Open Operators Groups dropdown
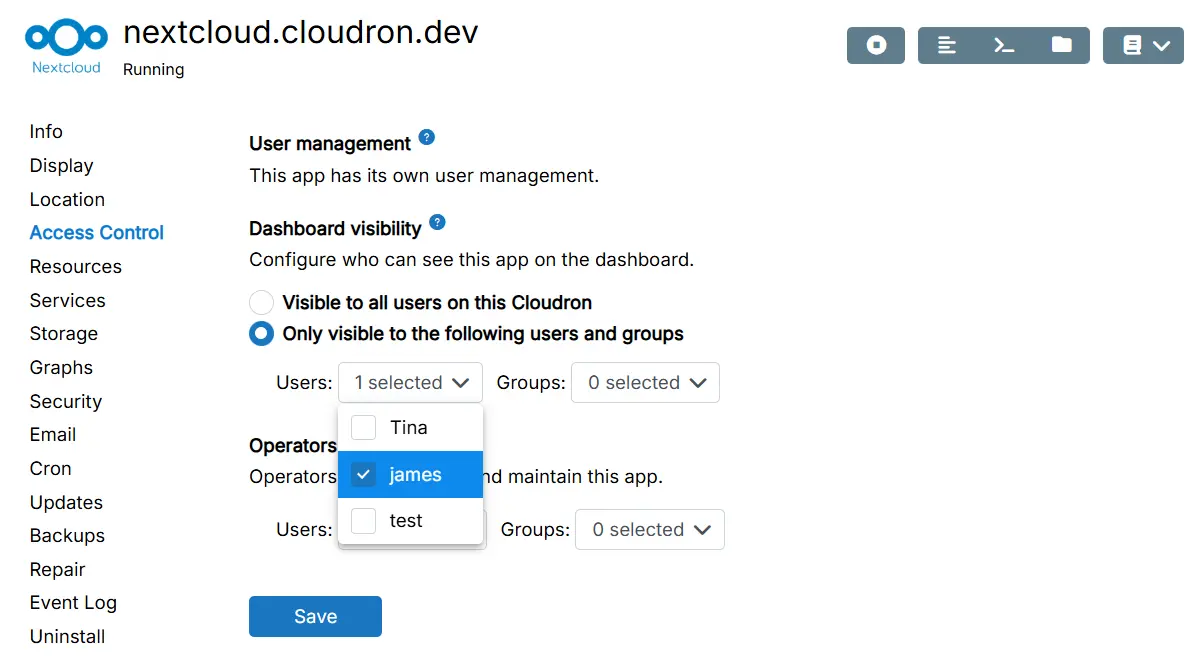The width and height of the screenshot is (1202, 669). click(x=649, y=530)
